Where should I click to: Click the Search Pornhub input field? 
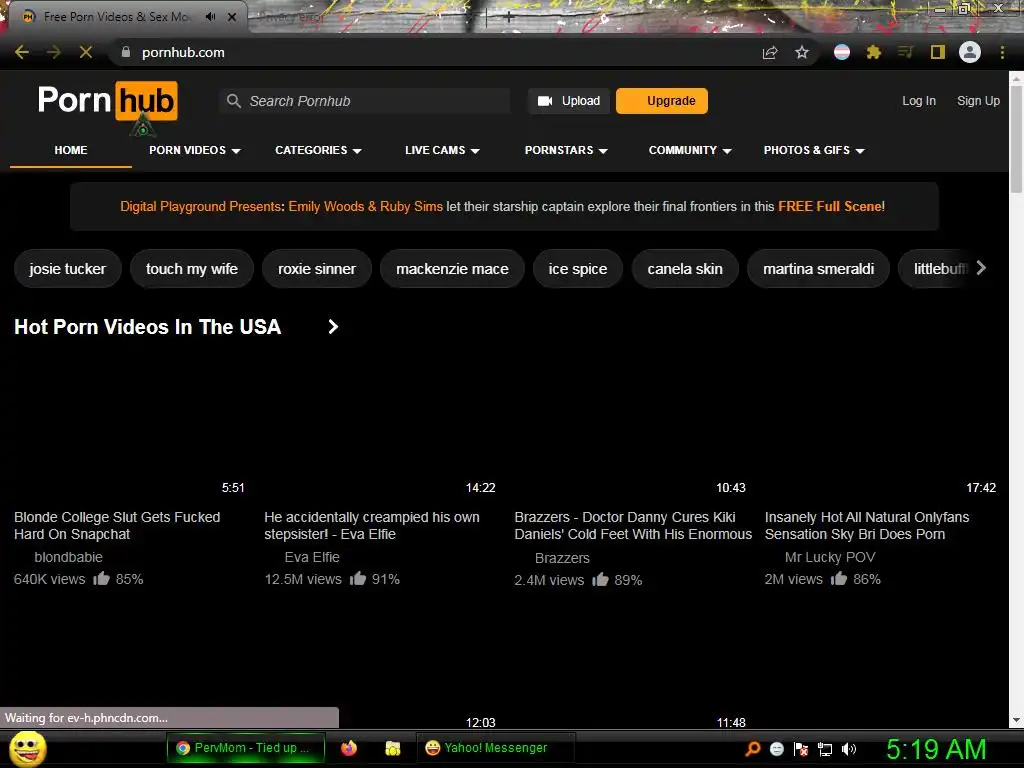(x=364, y=101)
